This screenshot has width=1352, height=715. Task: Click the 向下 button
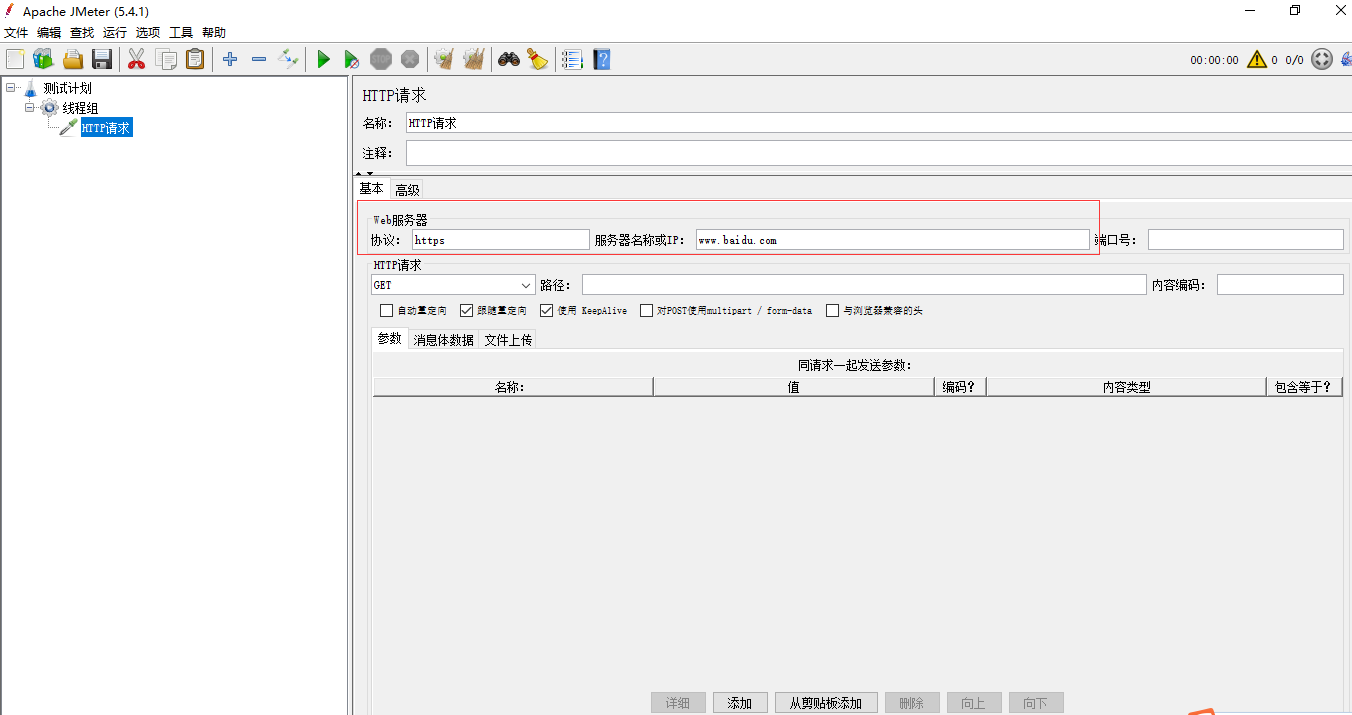1036,703
